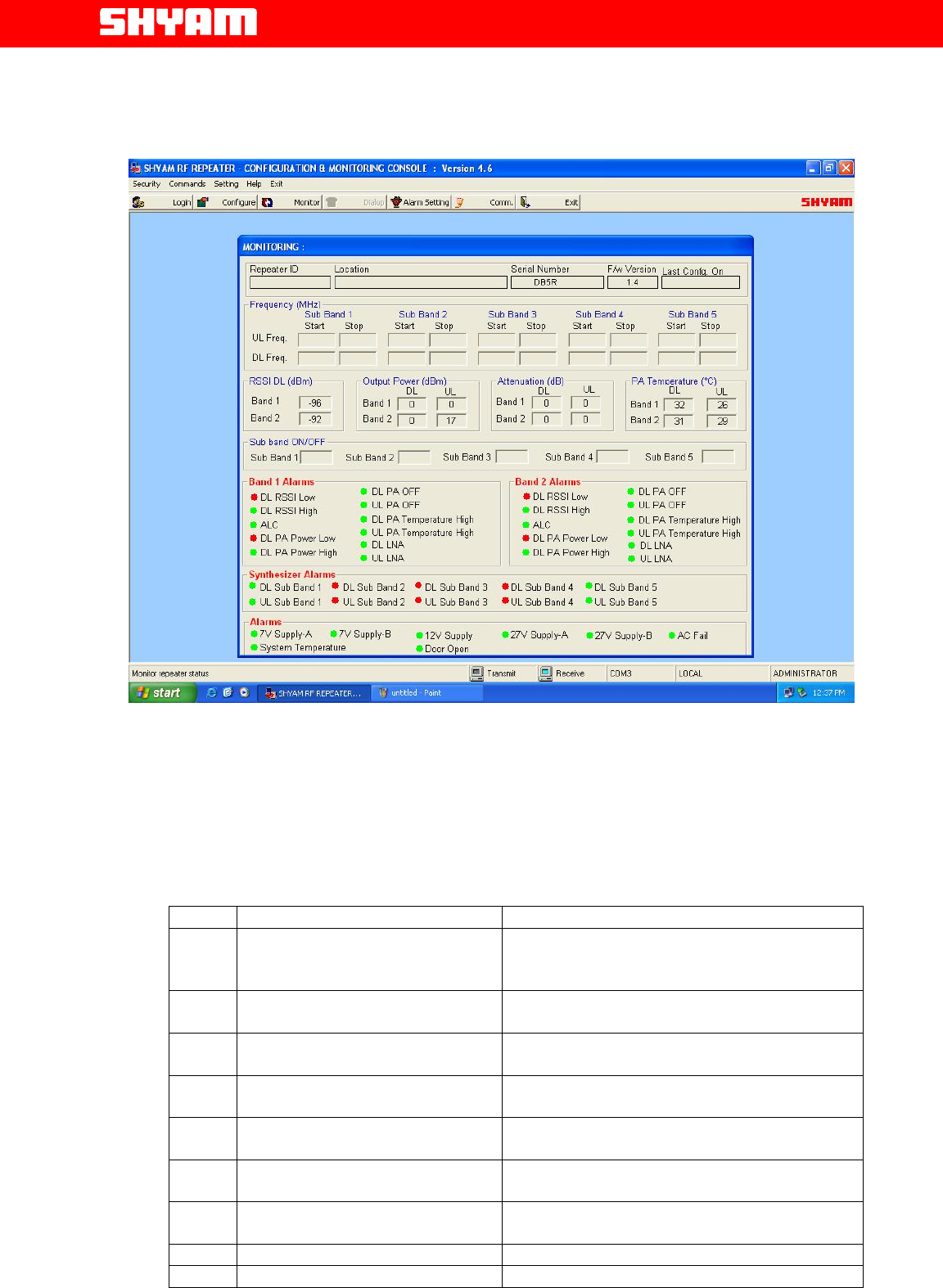Click the Comm. toolbar button
943x1288 pixels.
click(x=484, y=202)
